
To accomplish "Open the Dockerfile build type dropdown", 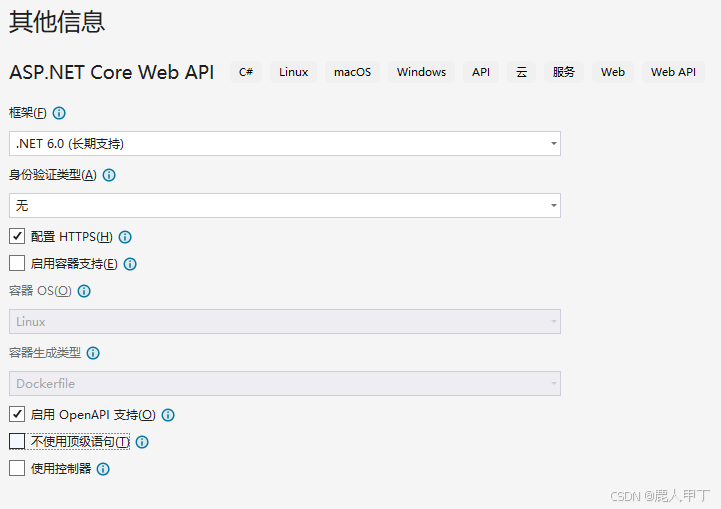I will [x=285, y=383].
